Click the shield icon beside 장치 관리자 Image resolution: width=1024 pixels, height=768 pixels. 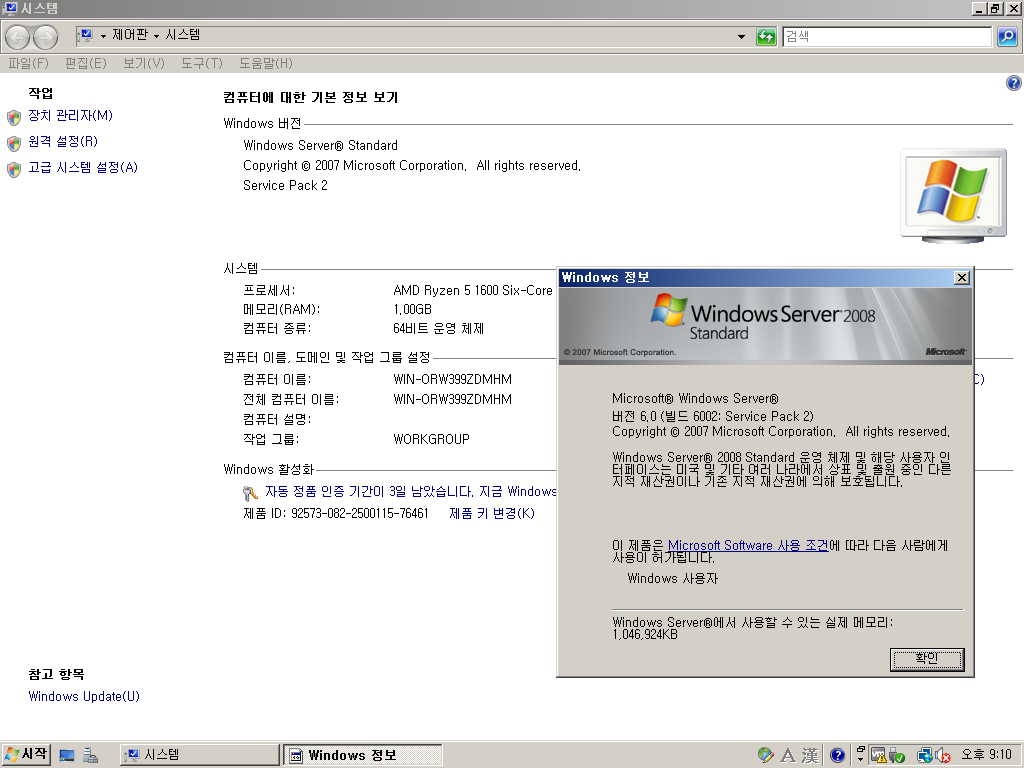click(14, 118)
